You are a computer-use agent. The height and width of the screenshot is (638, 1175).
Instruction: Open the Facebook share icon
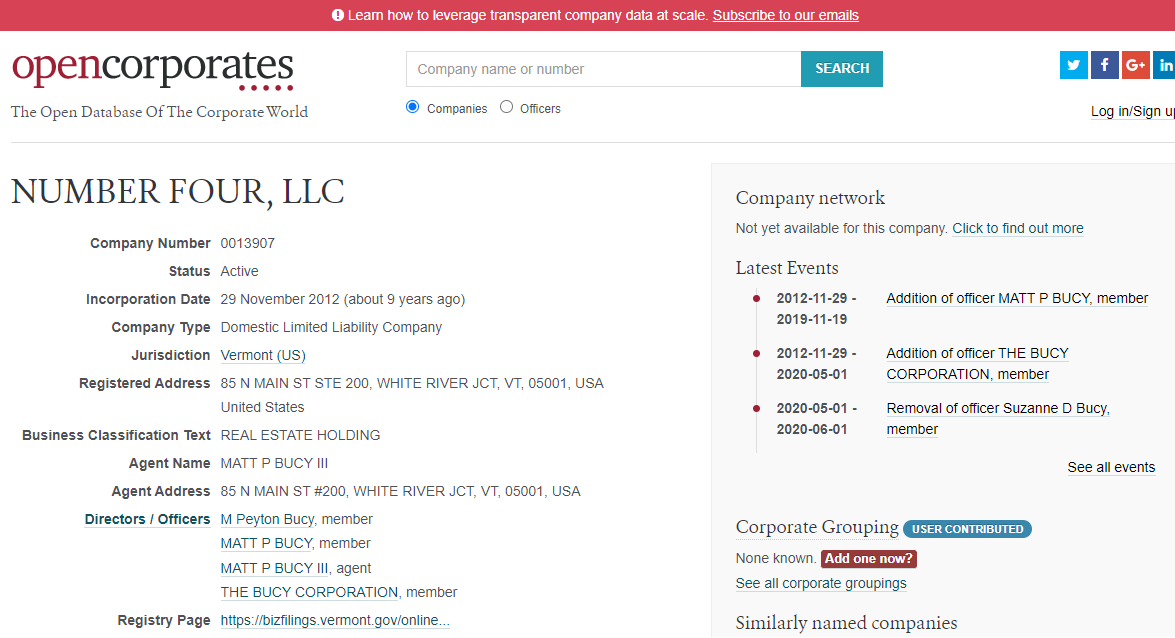tap(1105, 65)
